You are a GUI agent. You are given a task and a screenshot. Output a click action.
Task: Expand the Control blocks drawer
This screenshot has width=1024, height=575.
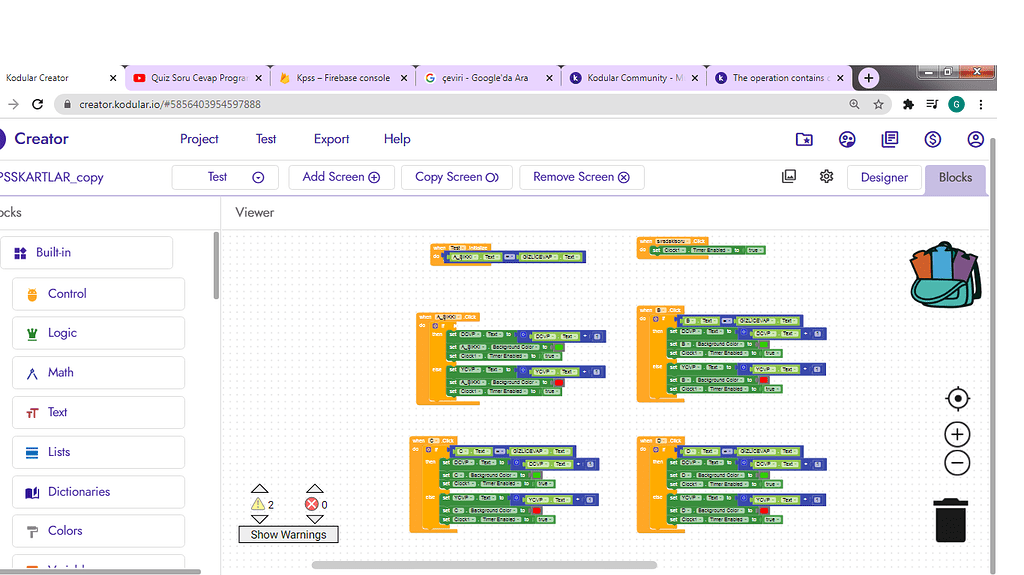(98, 294)
